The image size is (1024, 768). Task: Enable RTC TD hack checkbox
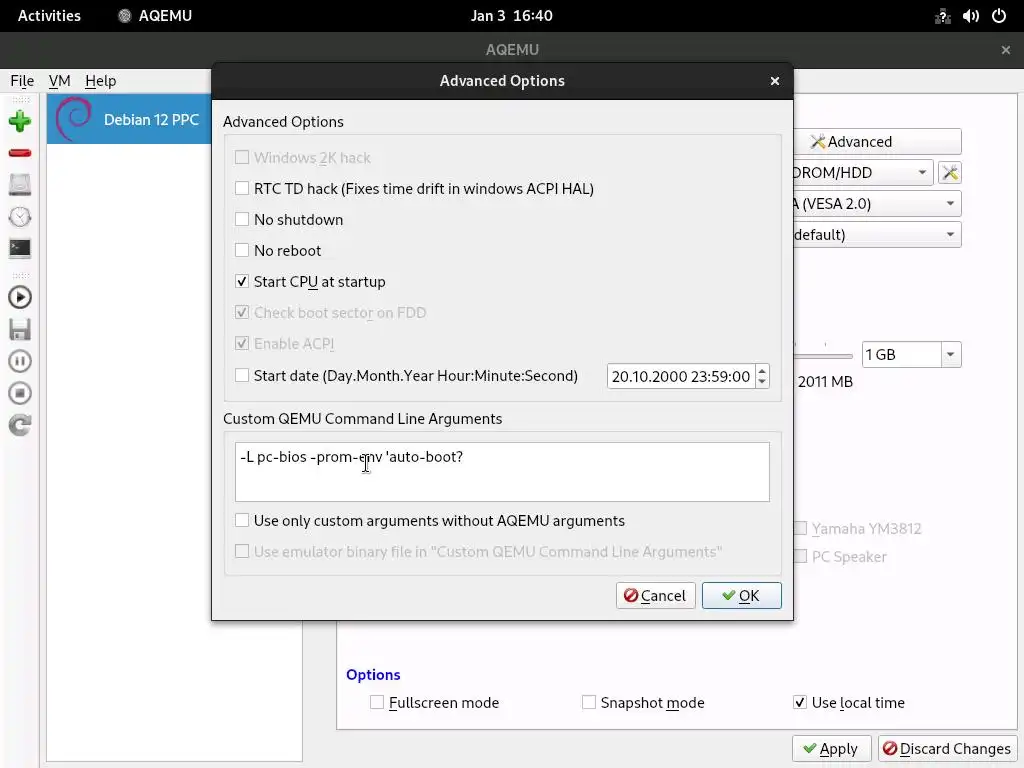pyautogui.click(x=242, y=189)
